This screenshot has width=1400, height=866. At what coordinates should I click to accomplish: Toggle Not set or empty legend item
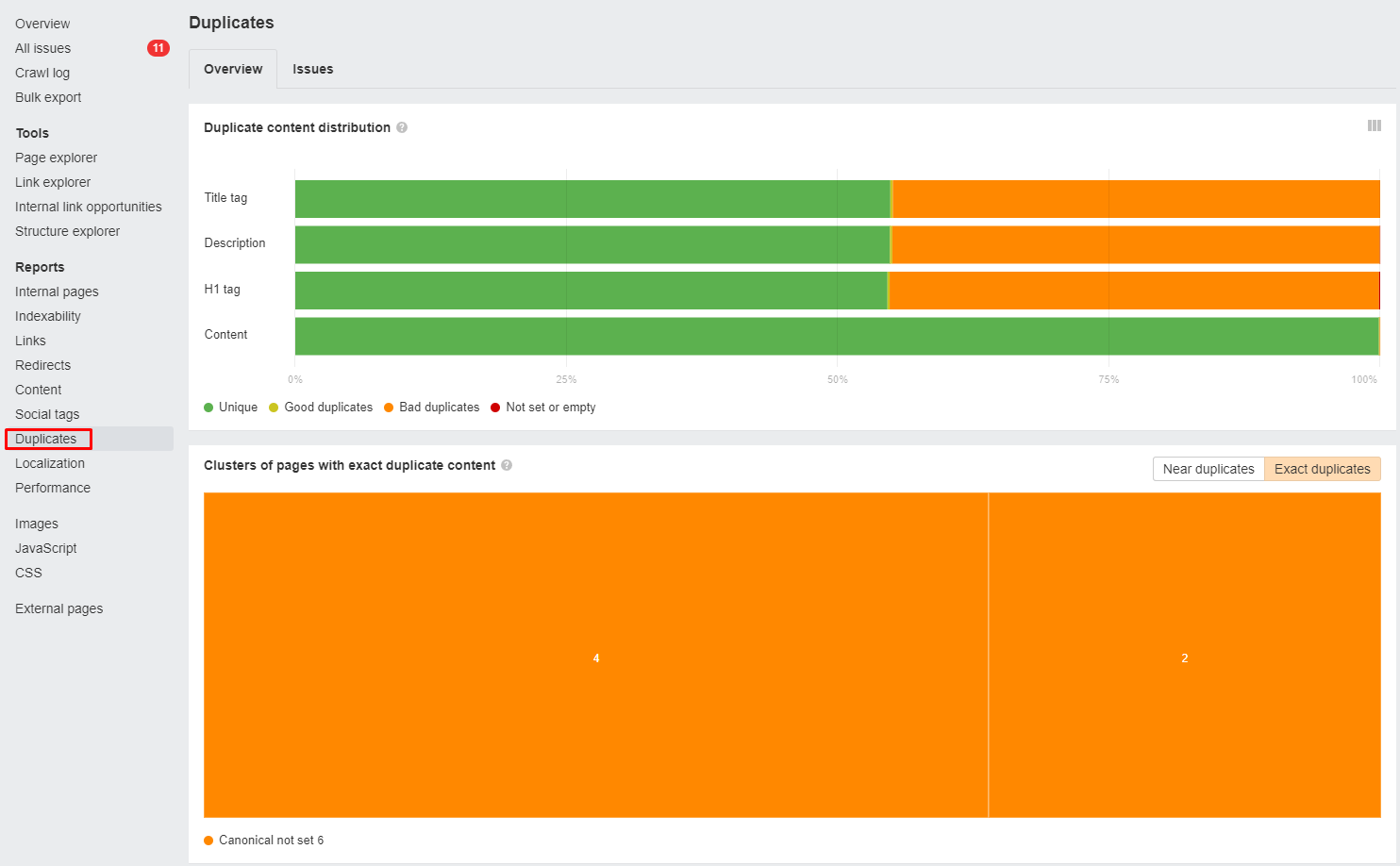[x=543, y=408]
